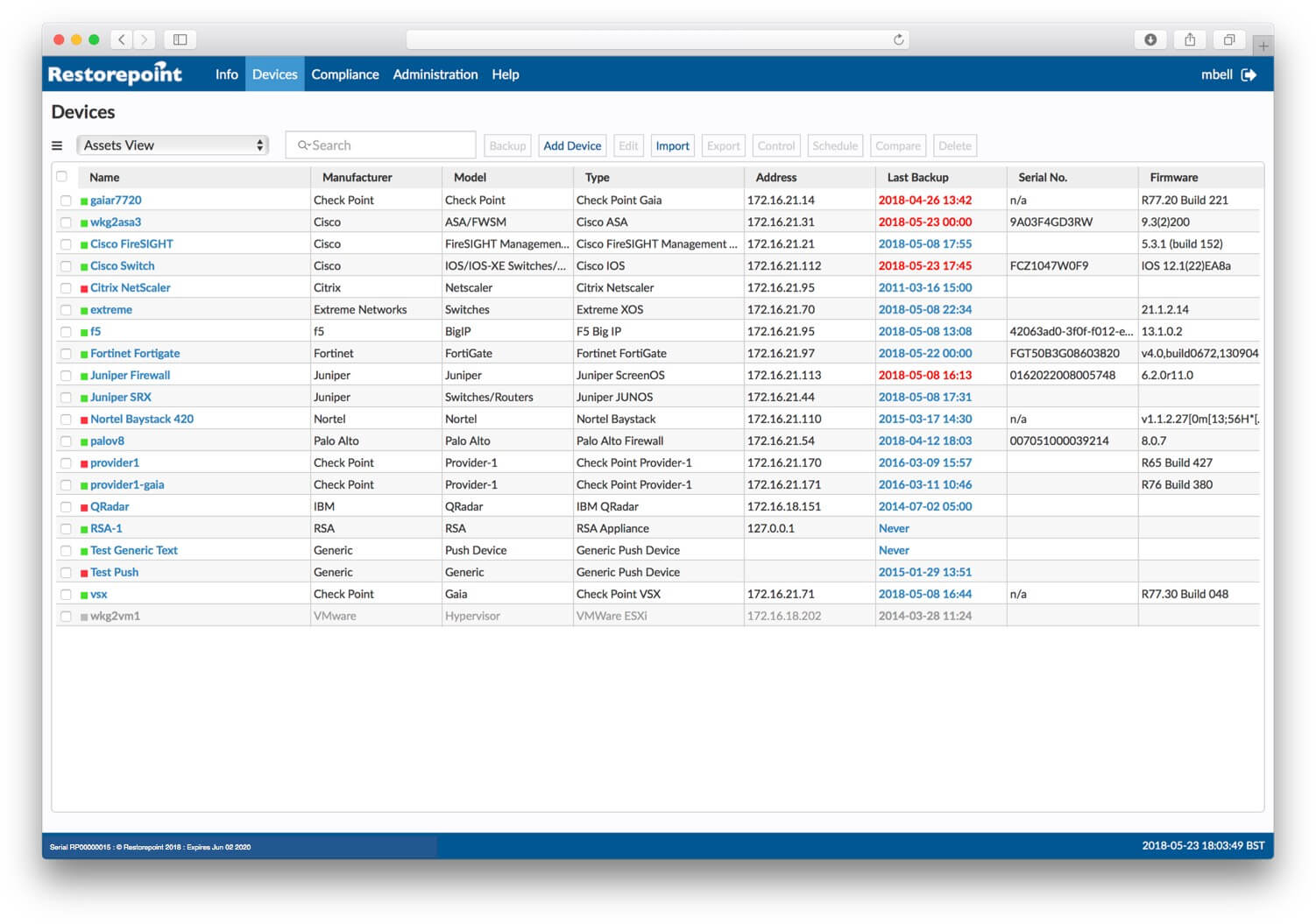
Task: Click the Import button
Action: (672, 145)
